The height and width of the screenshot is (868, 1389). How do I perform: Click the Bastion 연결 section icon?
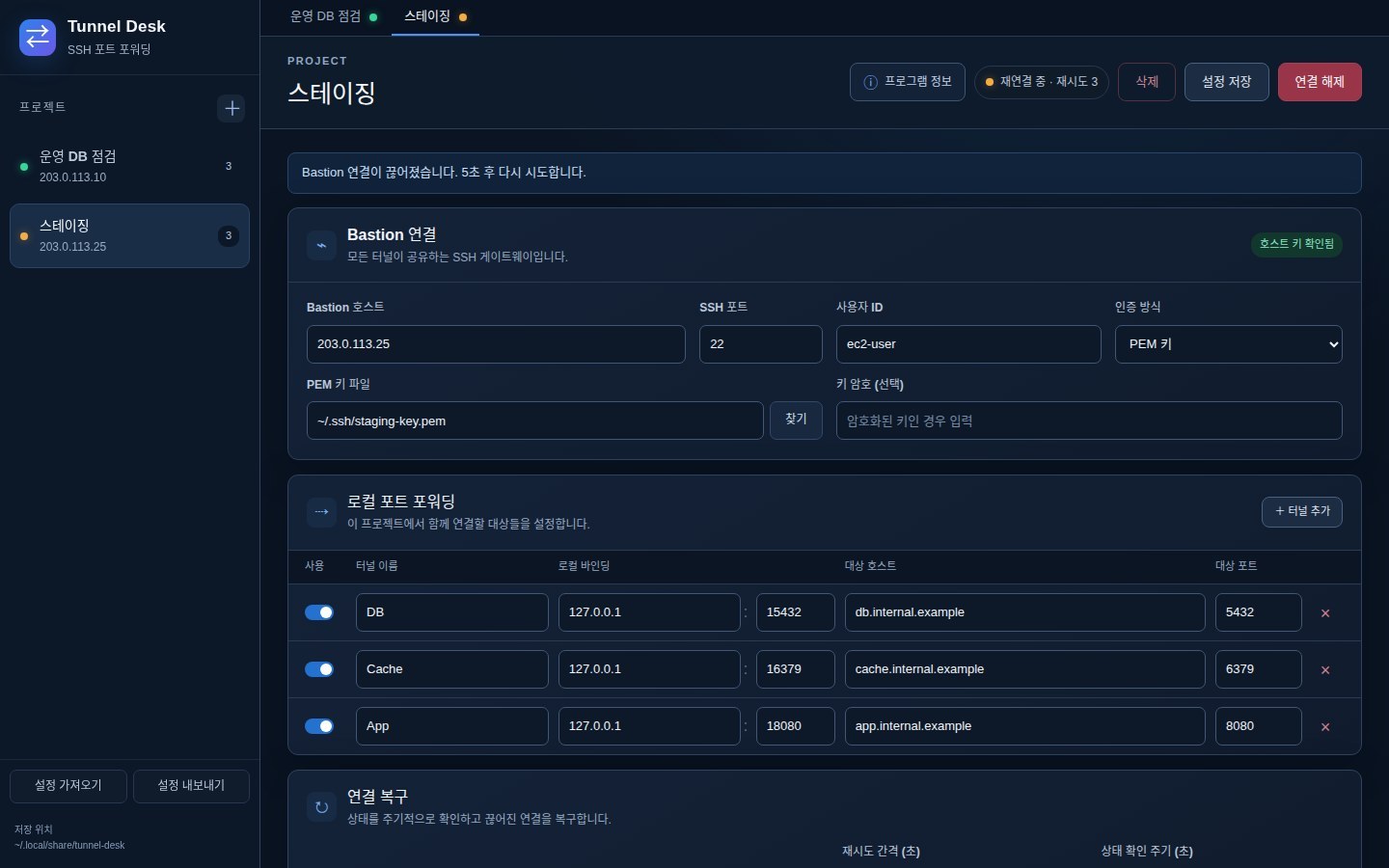tap(321, 245)
